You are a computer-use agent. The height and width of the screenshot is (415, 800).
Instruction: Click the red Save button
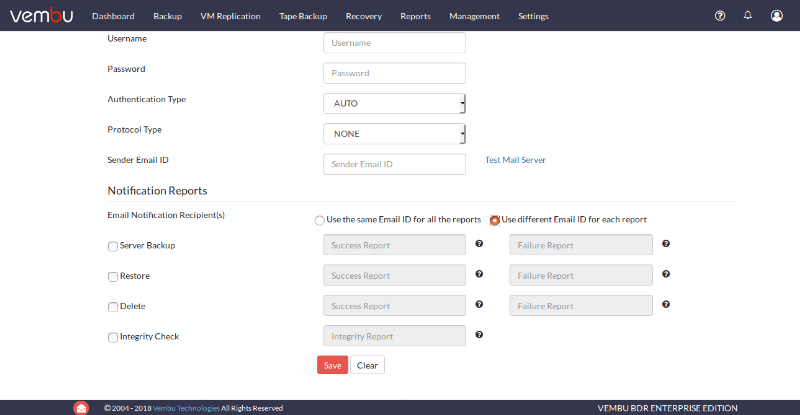pos(332,365)
